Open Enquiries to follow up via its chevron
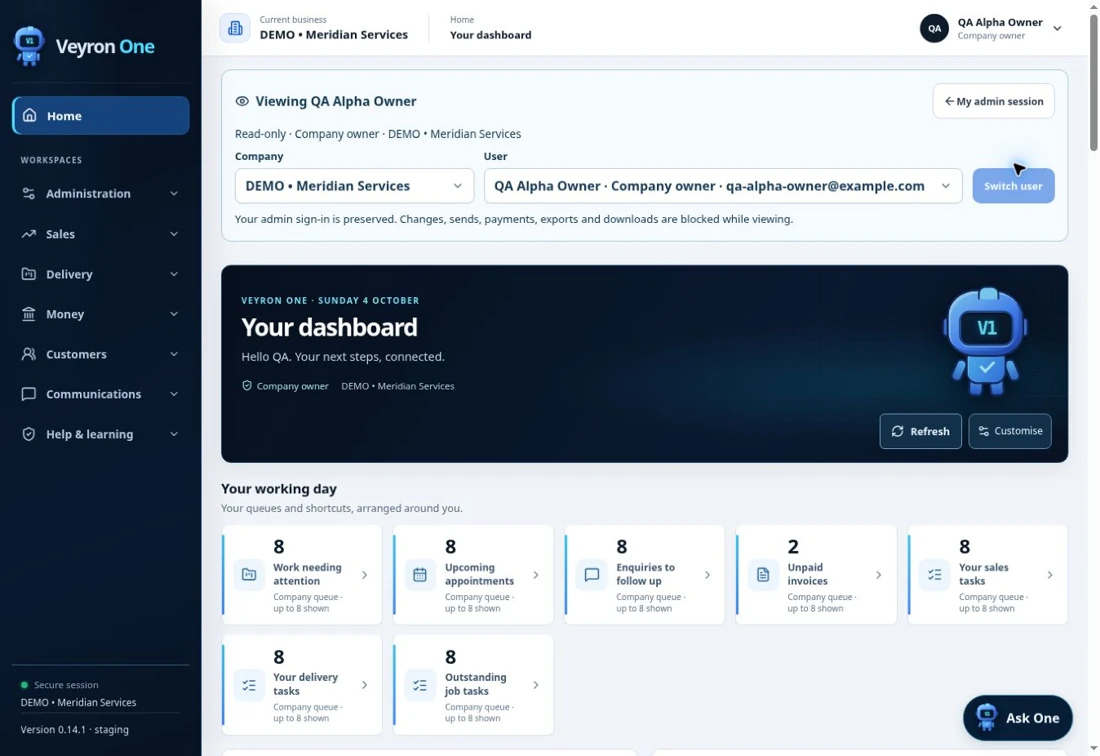The height and width of the screenshot is (756, 1100). [707, 575]
